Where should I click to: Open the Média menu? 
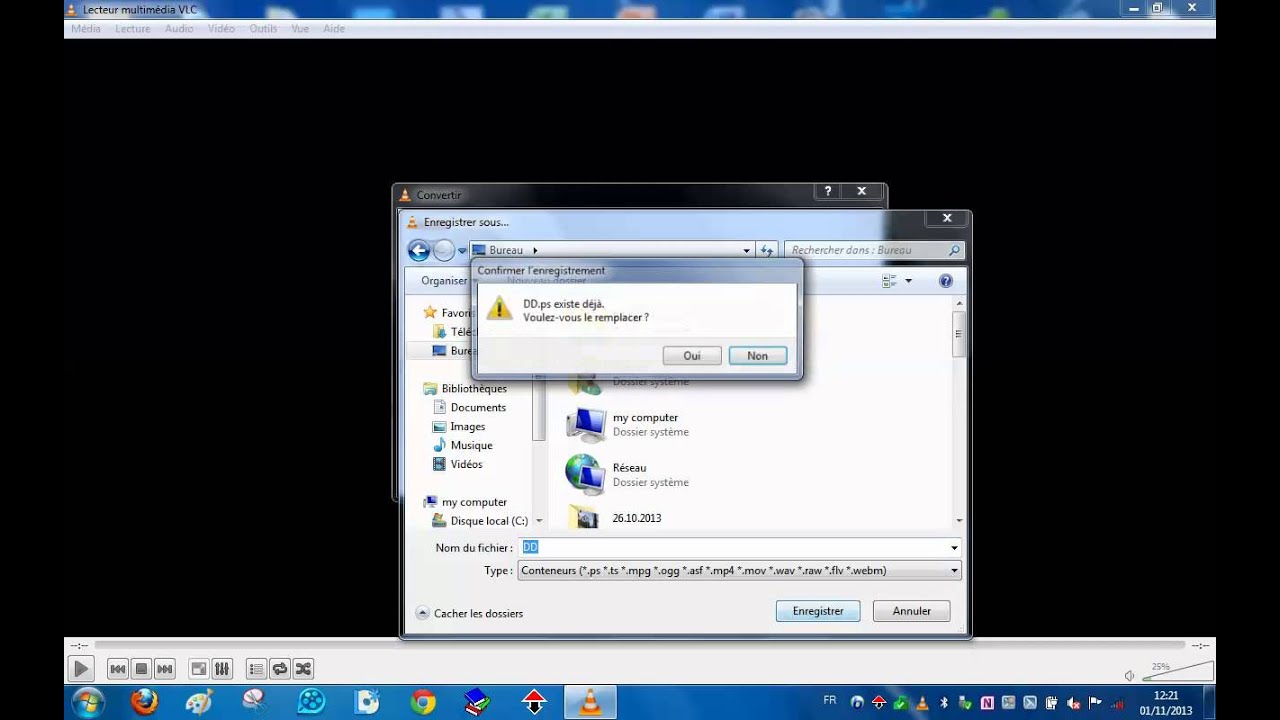tap(86, 29)
